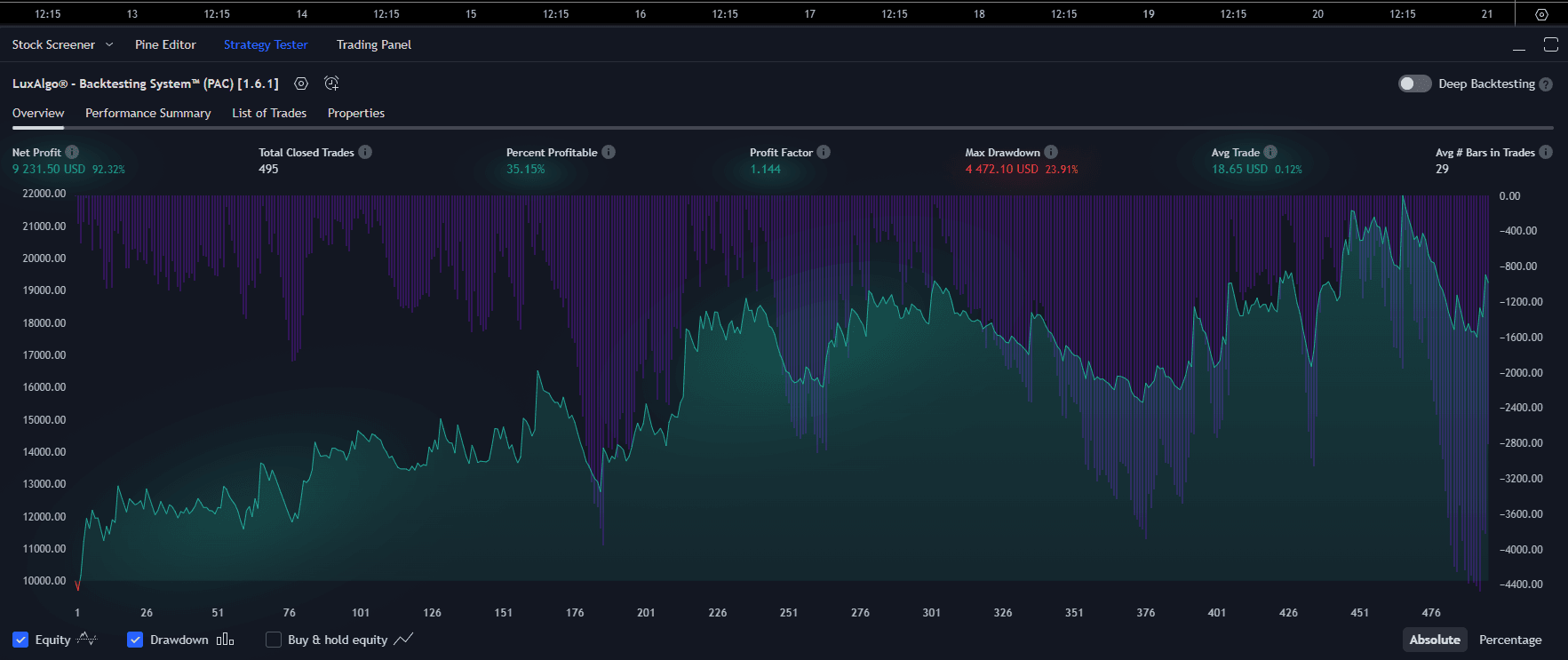Enable the Deep Backtesting toggle
The height and width of the screenshot is (660, 1568).
[x=1415, y=83]
